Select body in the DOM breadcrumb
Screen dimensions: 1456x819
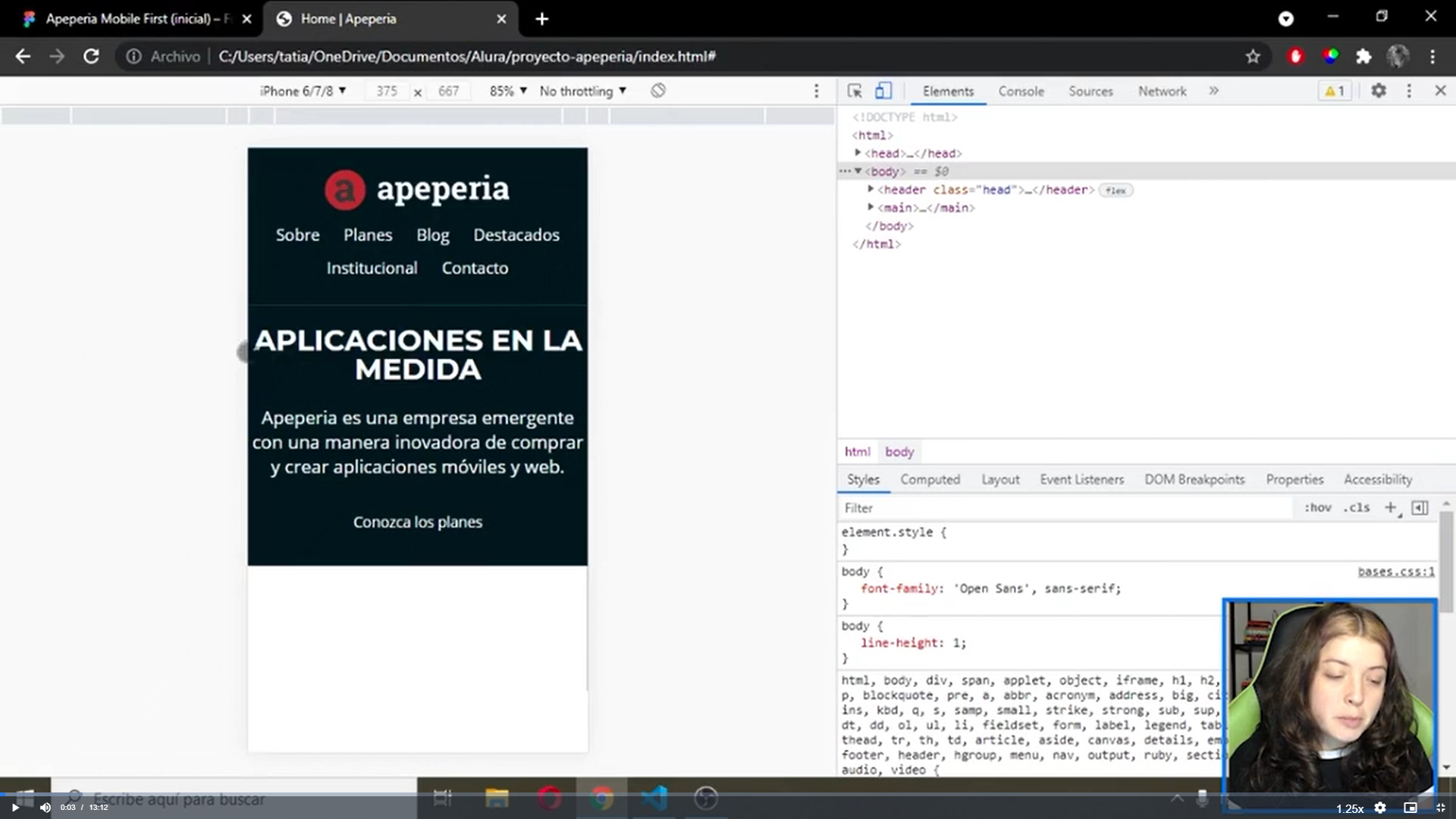(x=899, y=451)
